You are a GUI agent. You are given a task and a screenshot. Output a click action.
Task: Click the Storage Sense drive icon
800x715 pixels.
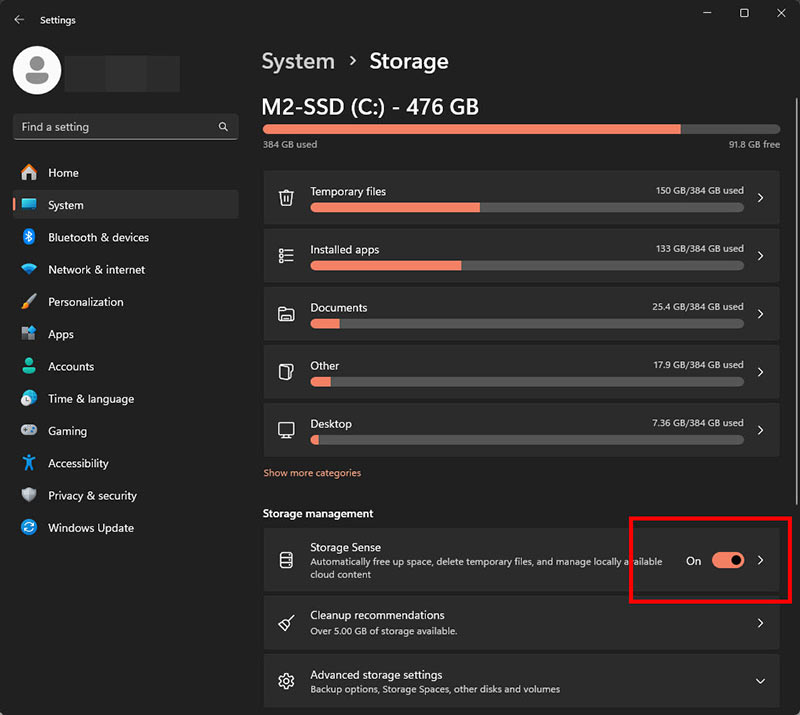point(286,560)
